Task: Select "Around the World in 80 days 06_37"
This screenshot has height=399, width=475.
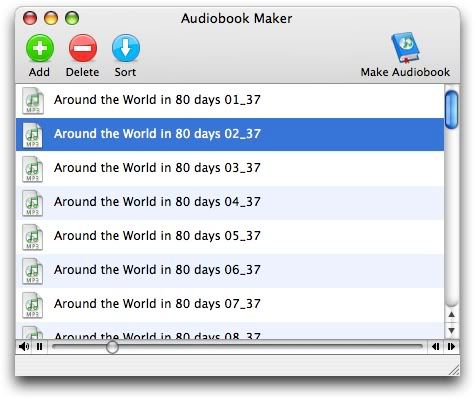Action: (x=230, y=270)
